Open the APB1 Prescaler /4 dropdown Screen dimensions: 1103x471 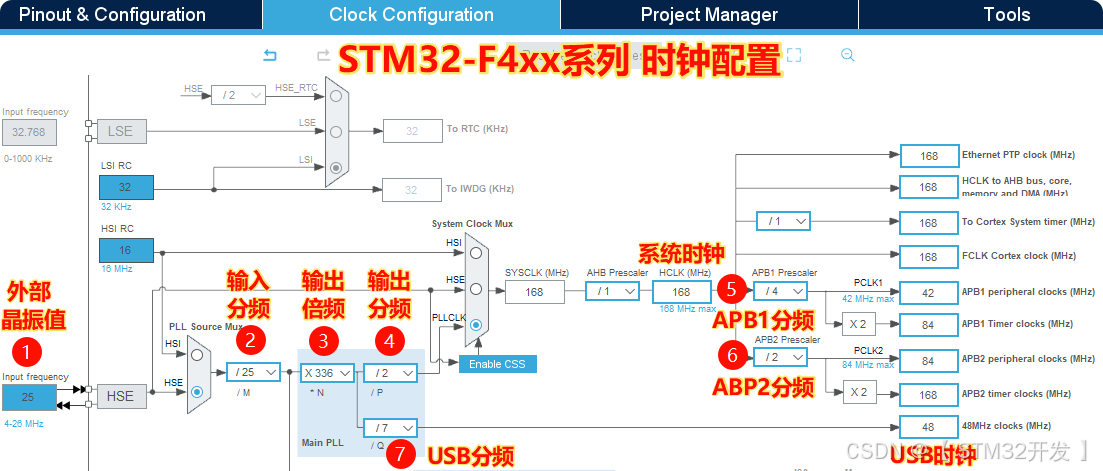(x=780, y=290)
